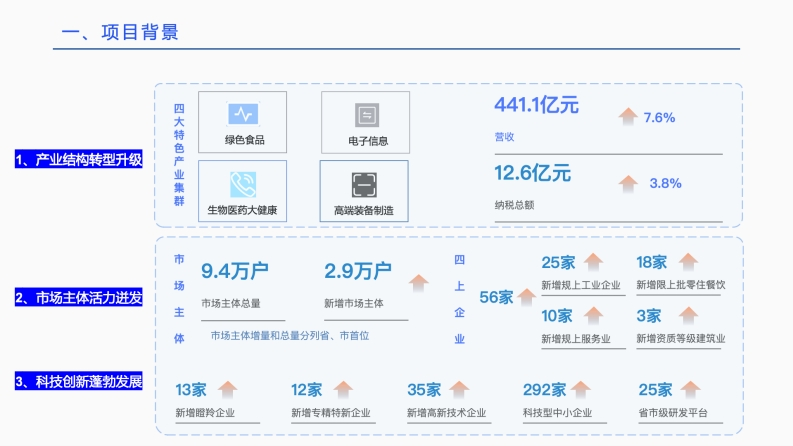Click the 高端装备制造 card label

(364, 210)
